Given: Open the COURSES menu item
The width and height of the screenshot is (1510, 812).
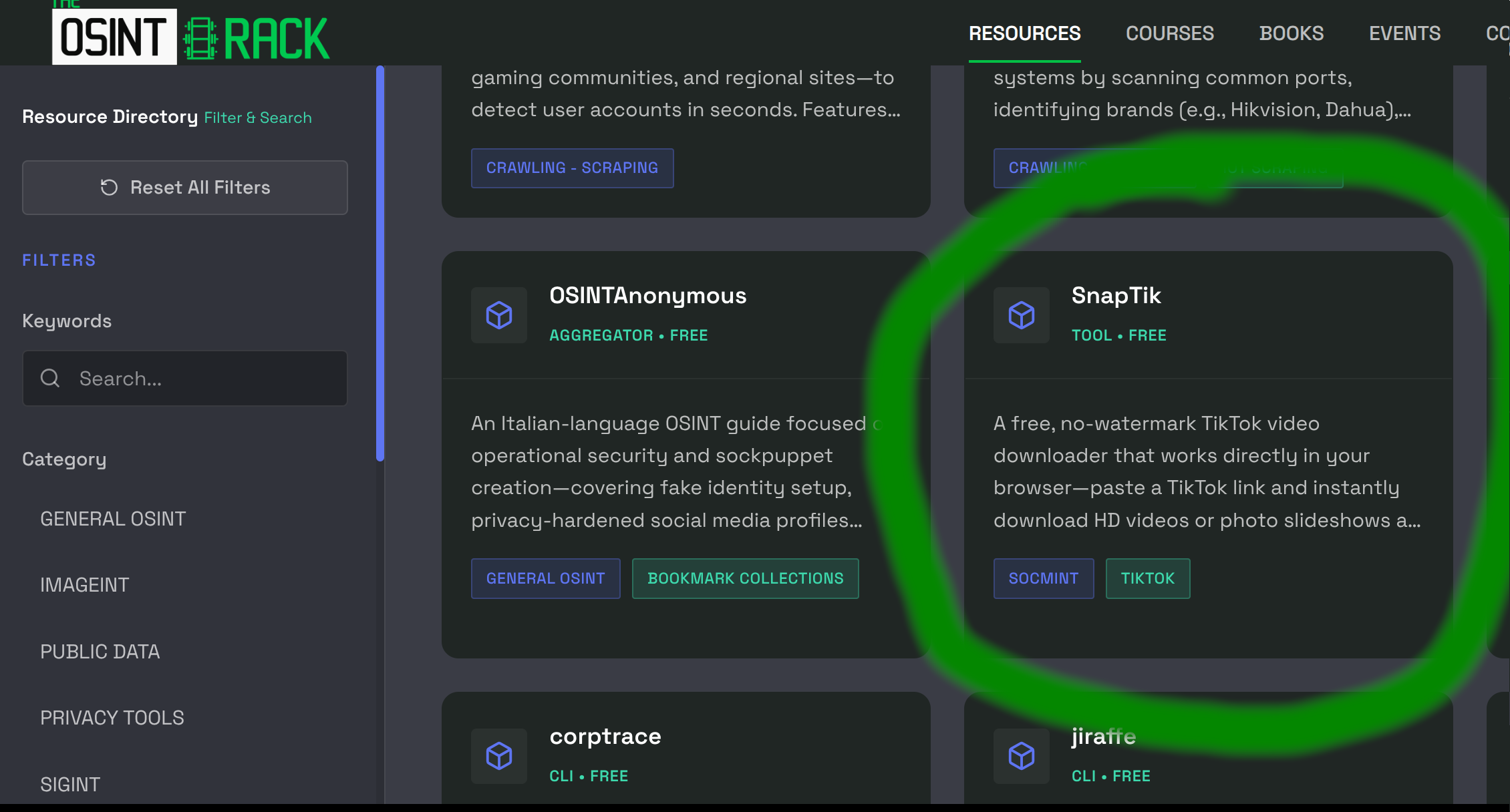Looking at the screenshot, I should (1170, 33).
